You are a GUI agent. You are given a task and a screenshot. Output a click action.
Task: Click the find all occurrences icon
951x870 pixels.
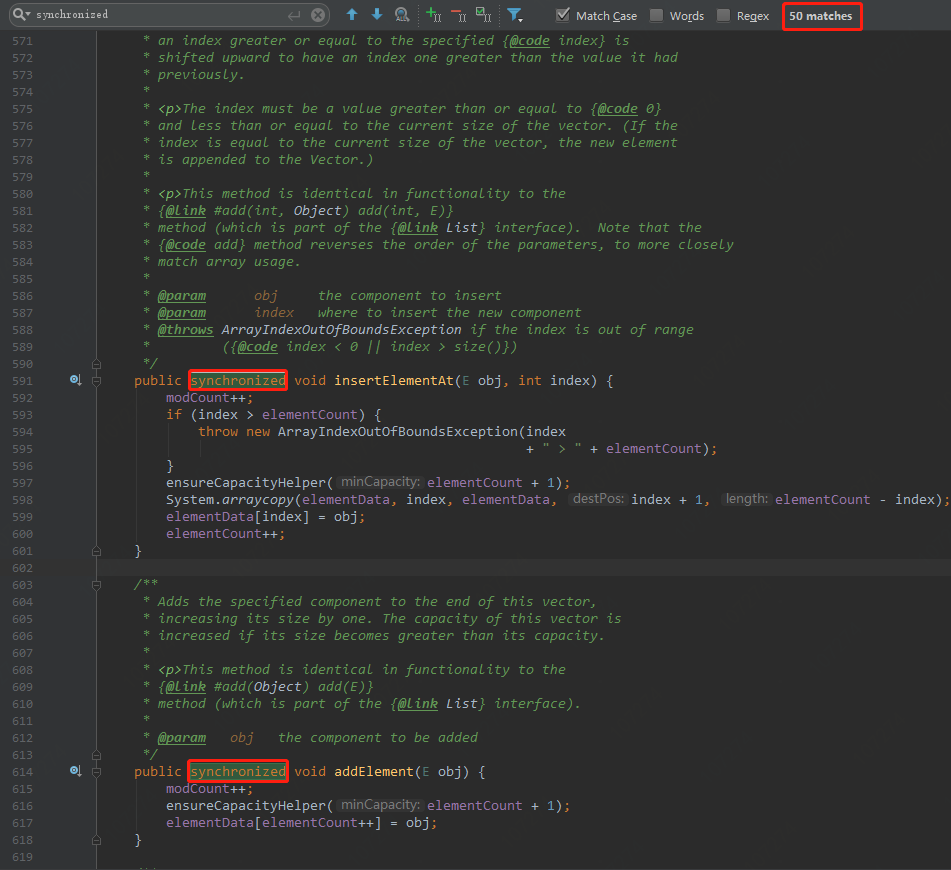(402, 15)
